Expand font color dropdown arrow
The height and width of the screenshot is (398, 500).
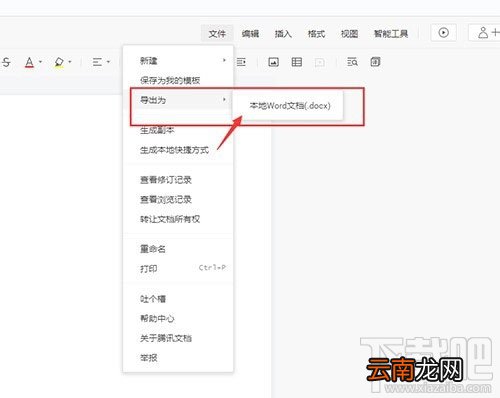point(40,62)
